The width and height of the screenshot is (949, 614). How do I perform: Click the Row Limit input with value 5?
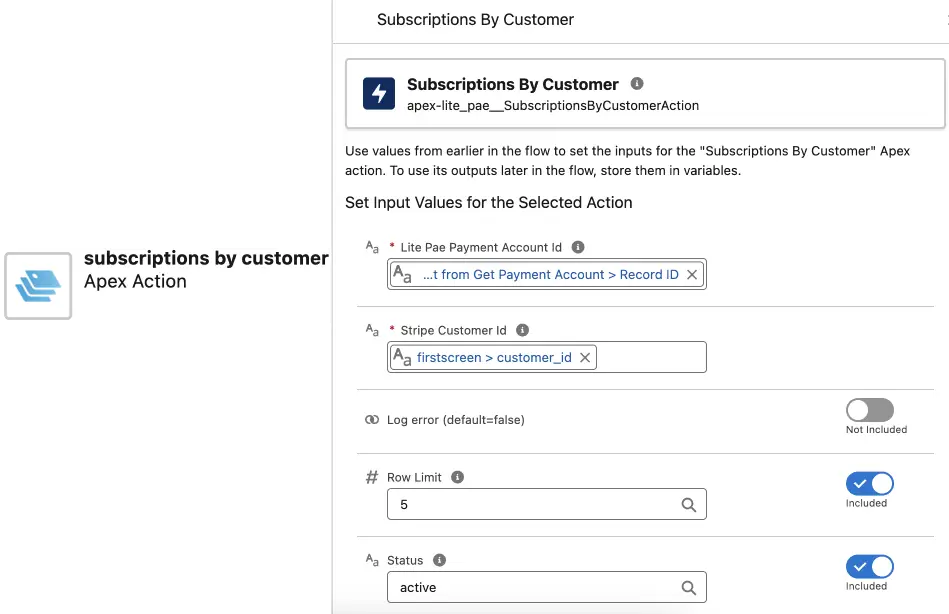(x=547, y=504)
